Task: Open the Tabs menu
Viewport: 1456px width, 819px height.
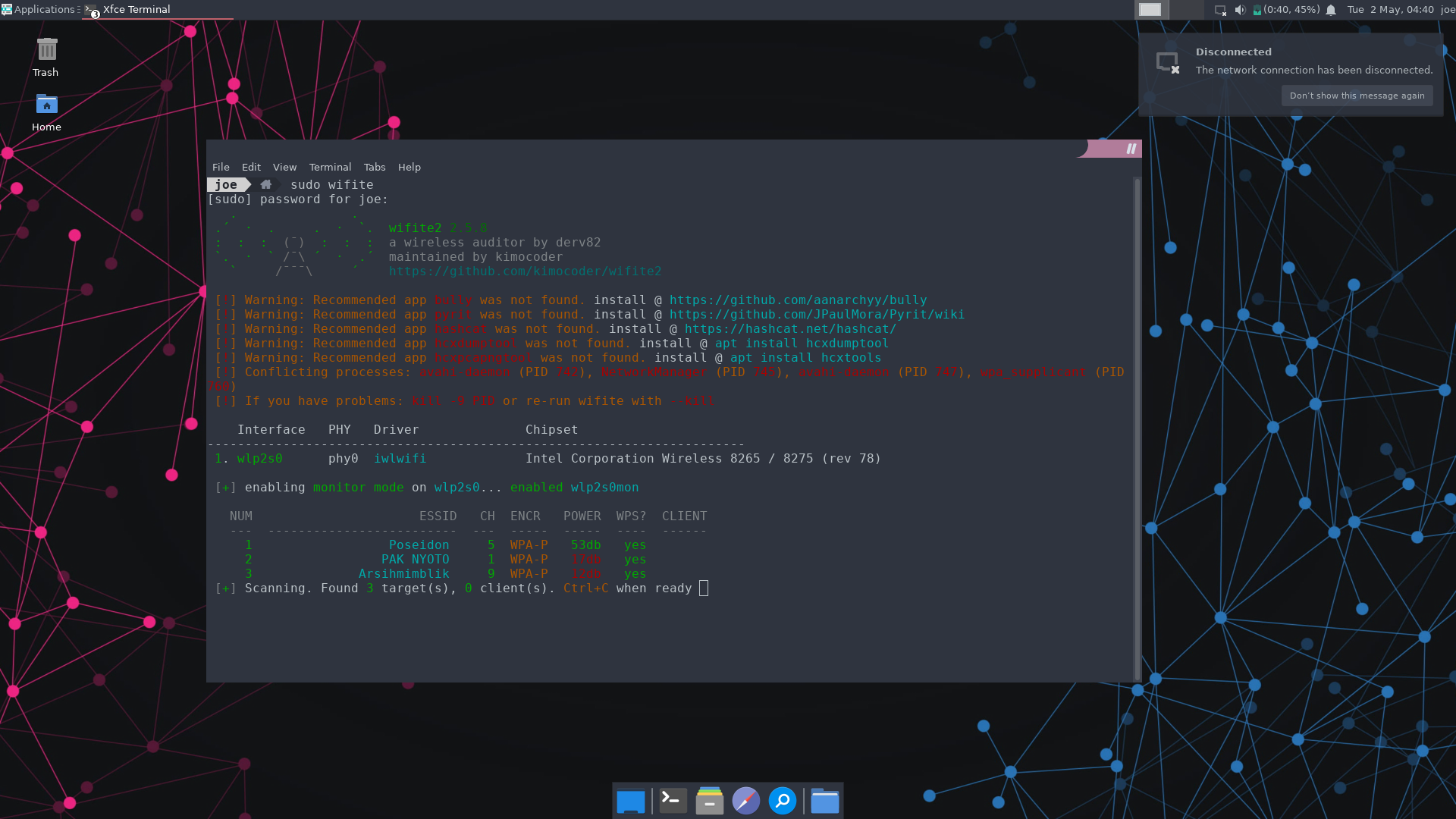Action: [374, 167]
